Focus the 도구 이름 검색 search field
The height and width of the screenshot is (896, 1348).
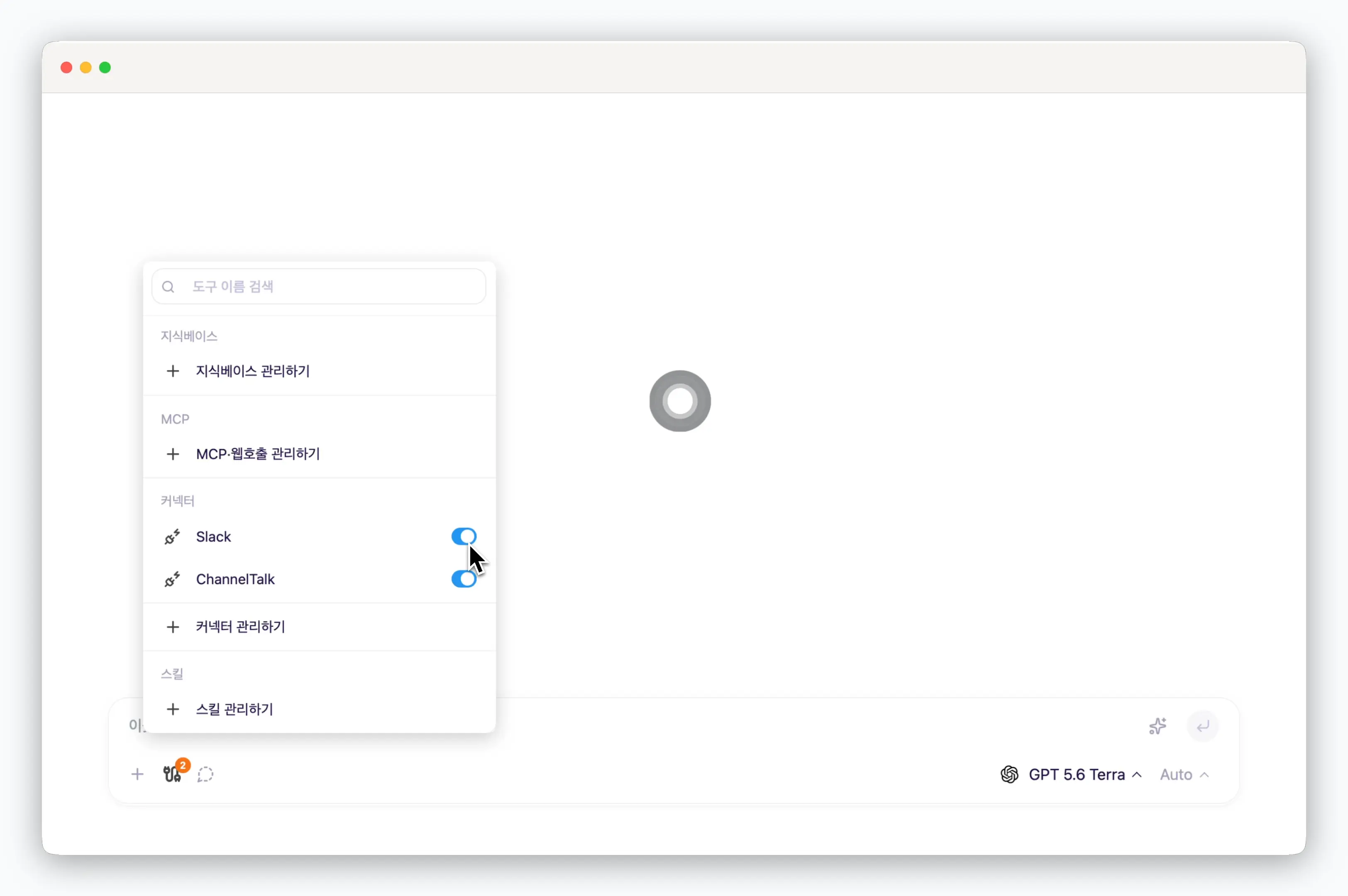click(x=319, y=286)
